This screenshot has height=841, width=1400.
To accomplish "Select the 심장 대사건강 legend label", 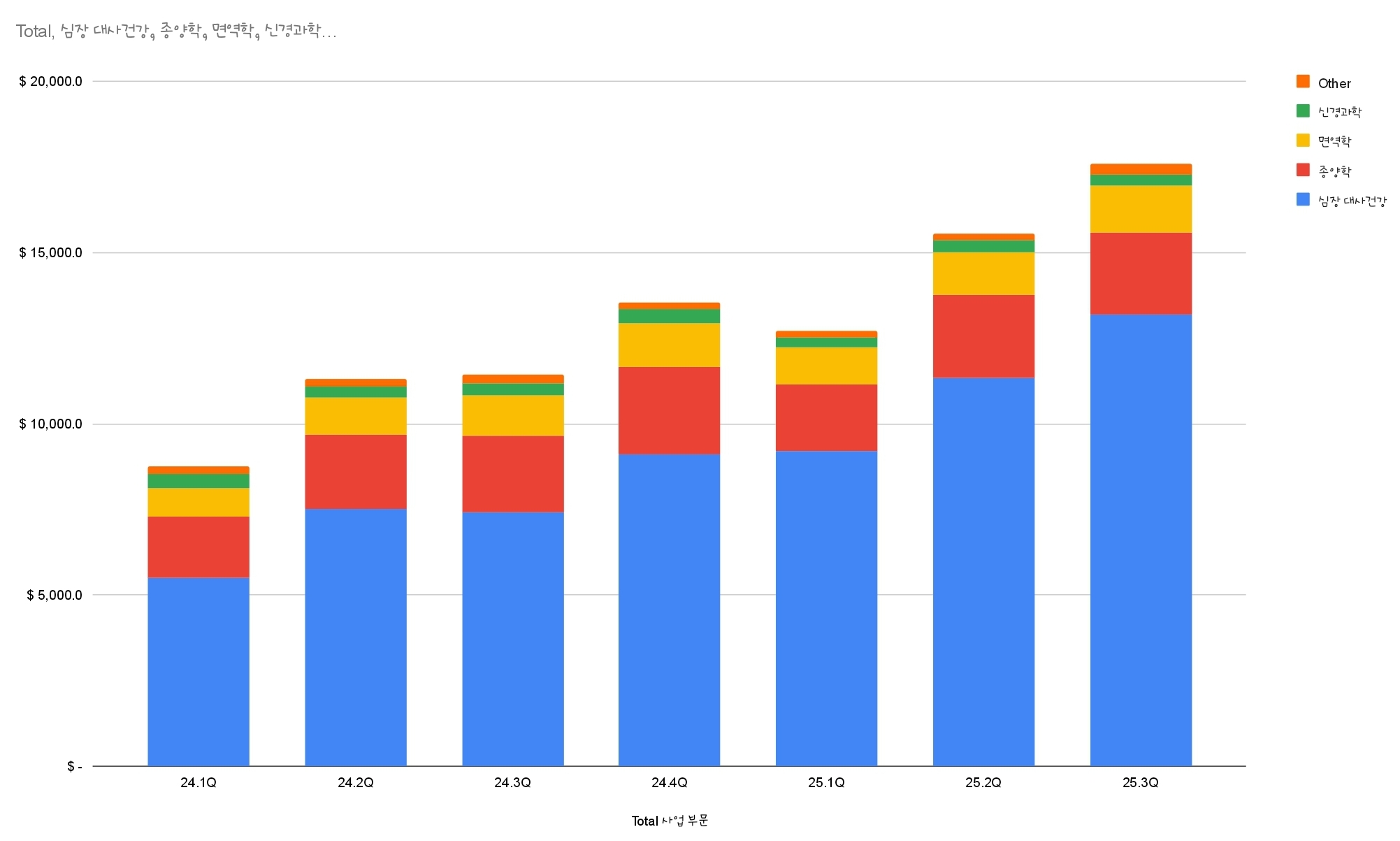I will [x=1352, y=201].
